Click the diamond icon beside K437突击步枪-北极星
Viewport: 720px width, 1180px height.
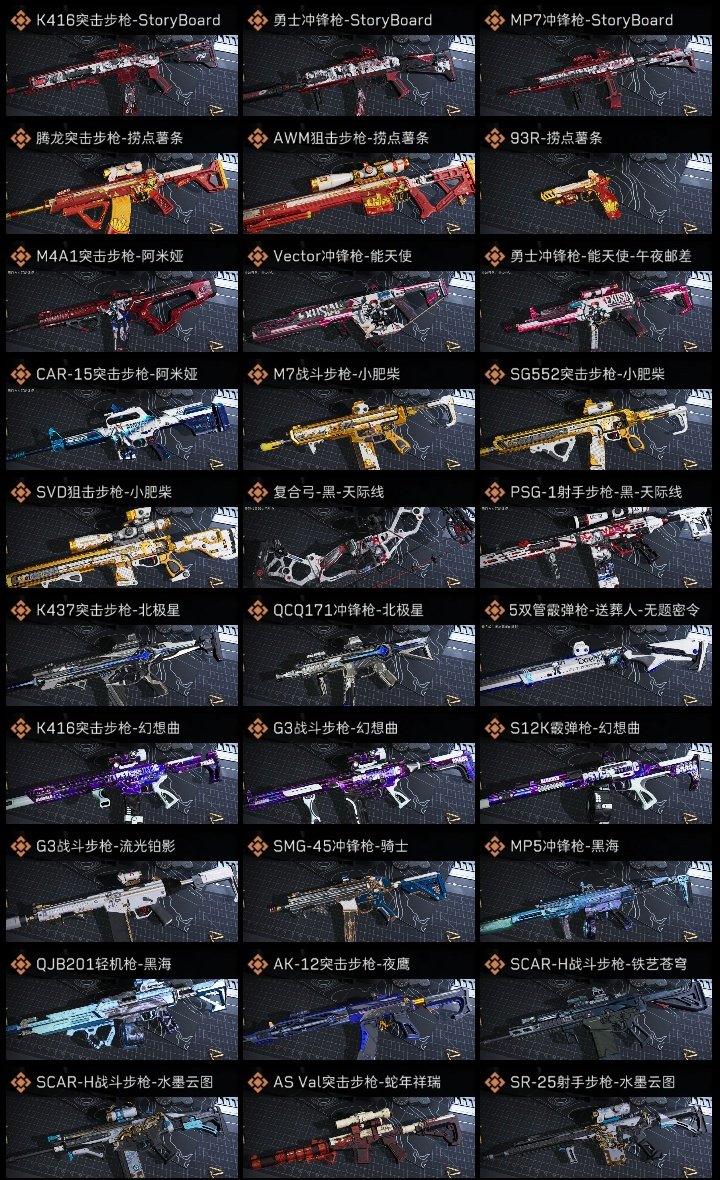pyautogui.click(x=21, y=610)
